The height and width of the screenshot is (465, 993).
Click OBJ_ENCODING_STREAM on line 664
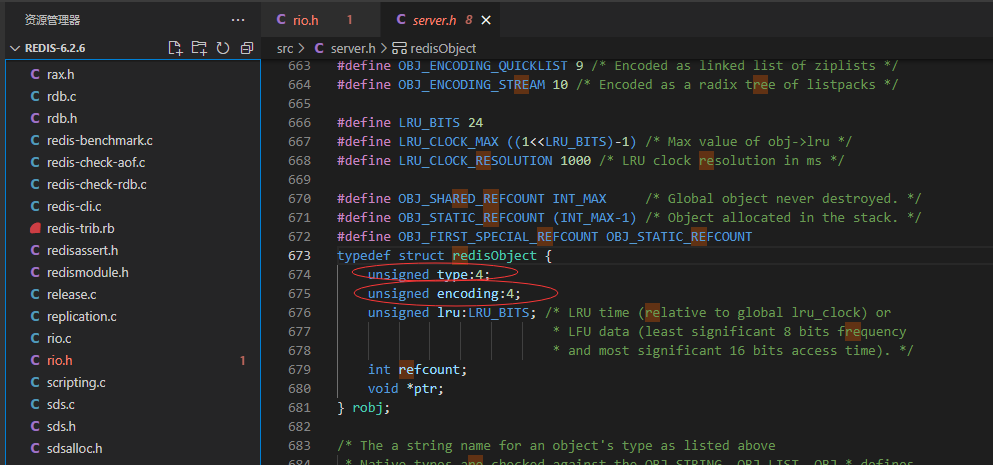tap(472, 85)
